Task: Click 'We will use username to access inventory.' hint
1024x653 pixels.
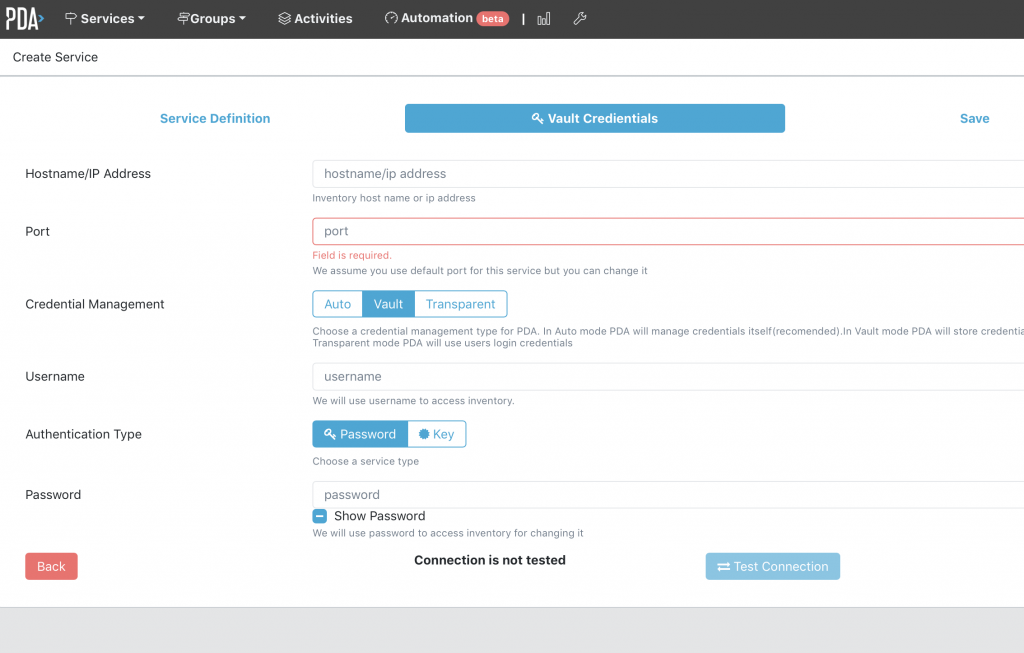Action: (x=413, y=401)
